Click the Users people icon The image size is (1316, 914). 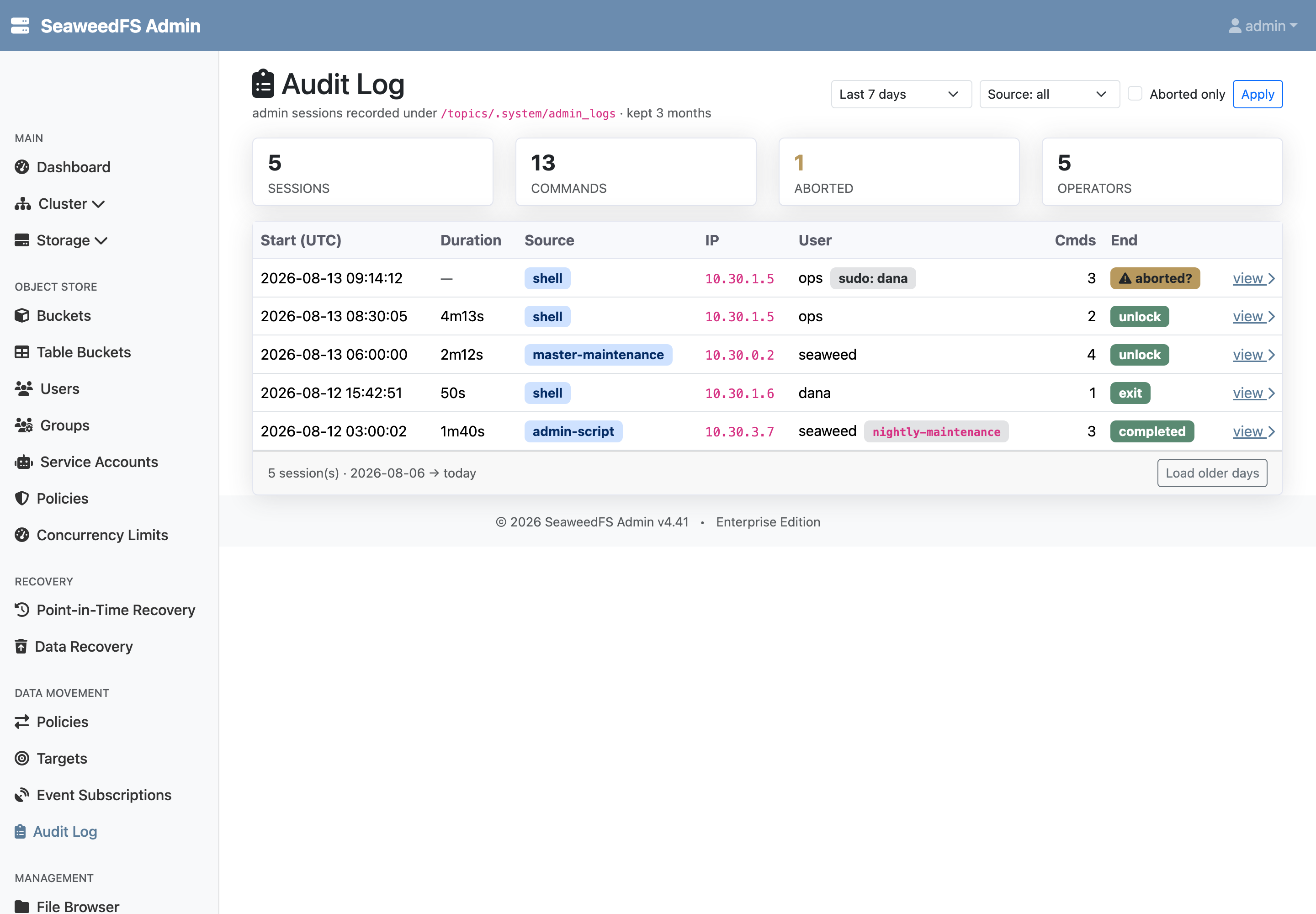23,389
